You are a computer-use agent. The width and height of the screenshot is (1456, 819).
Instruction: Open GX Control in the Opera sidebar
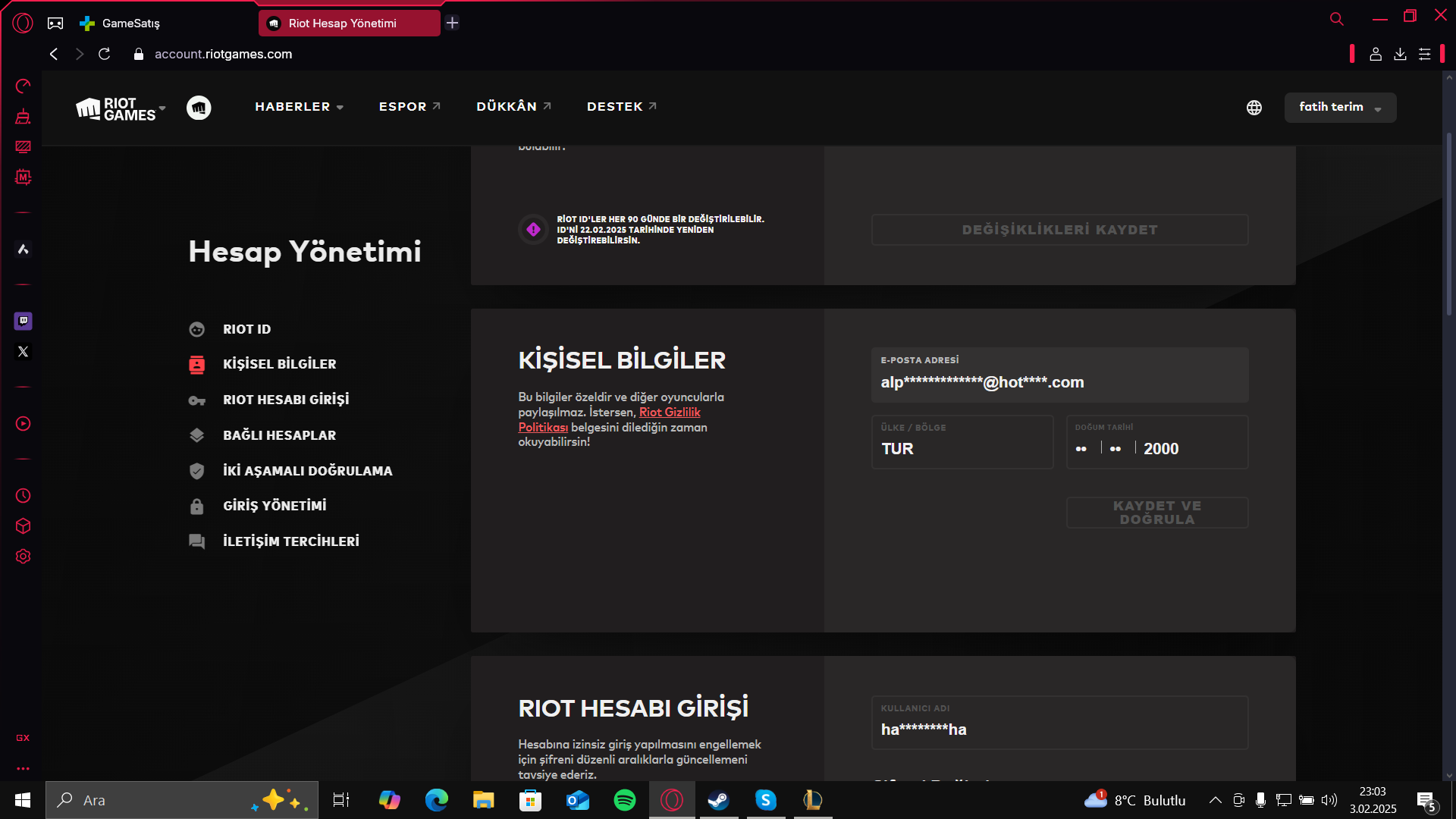click(23, 86)
